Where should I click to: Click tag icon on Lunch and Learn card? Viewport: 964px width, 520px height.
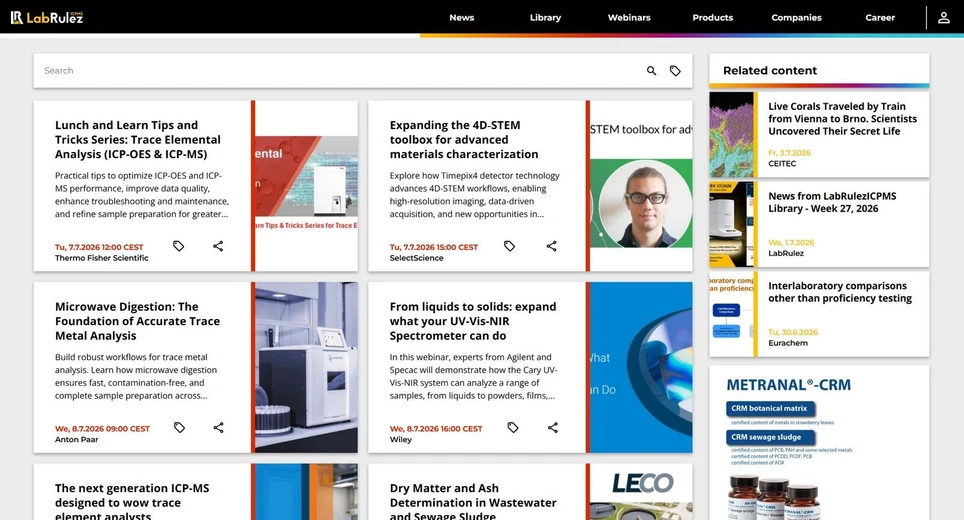(x=178, y=246)
